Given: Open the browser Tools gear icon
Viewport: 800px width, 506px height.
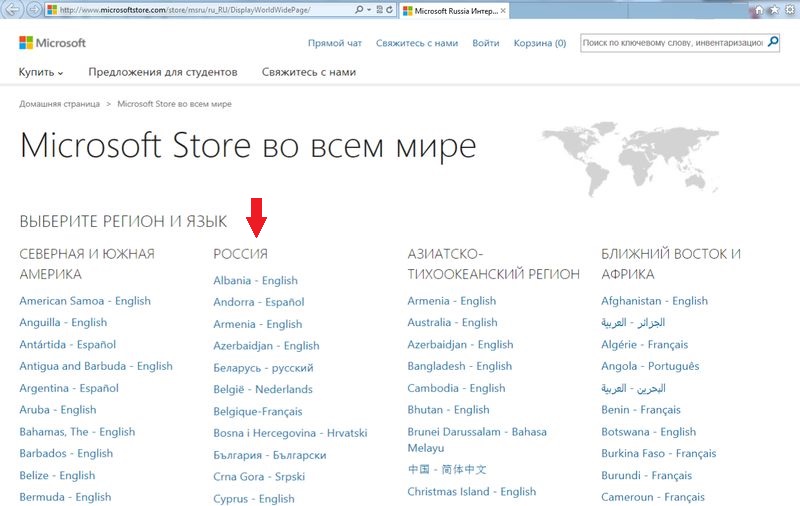Looking at the screenshot, I should (x=789, y=10).
